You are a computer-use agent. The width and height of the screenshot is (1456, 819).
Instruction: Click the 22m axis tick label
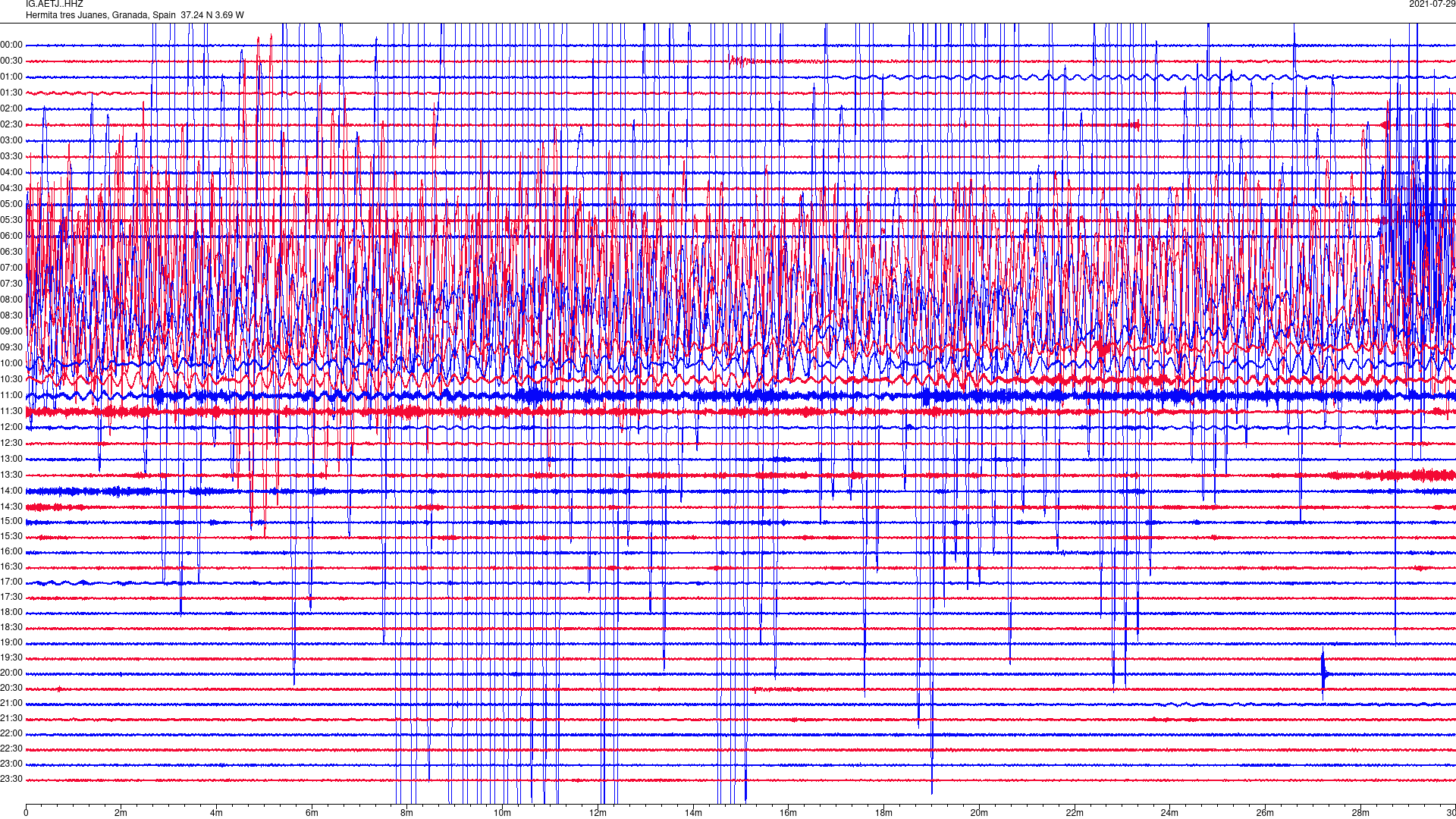click(x=1074, y=813)
